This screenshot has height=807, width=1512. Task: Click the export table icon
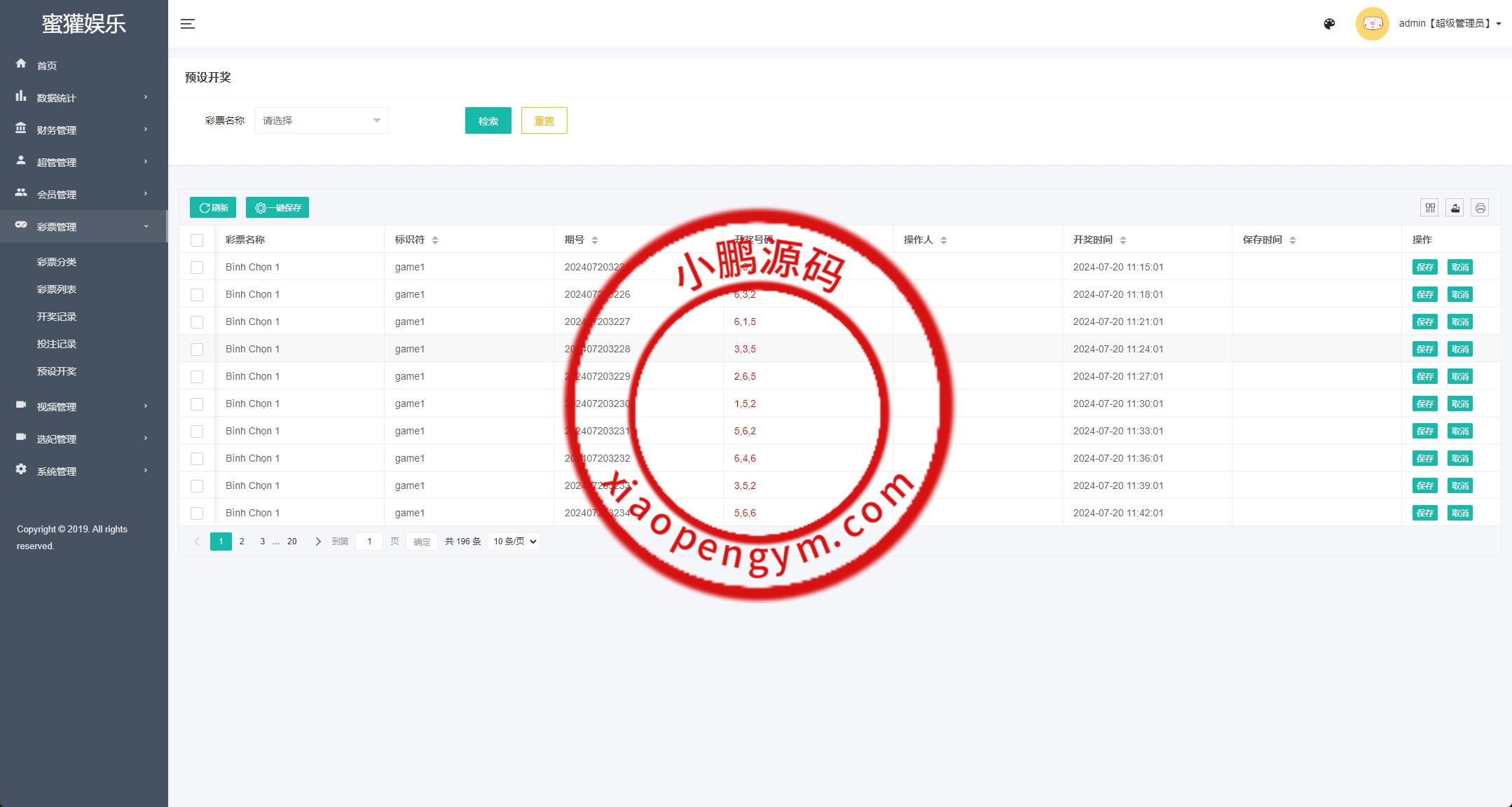pyautogui.click(x=1455, y=208)
